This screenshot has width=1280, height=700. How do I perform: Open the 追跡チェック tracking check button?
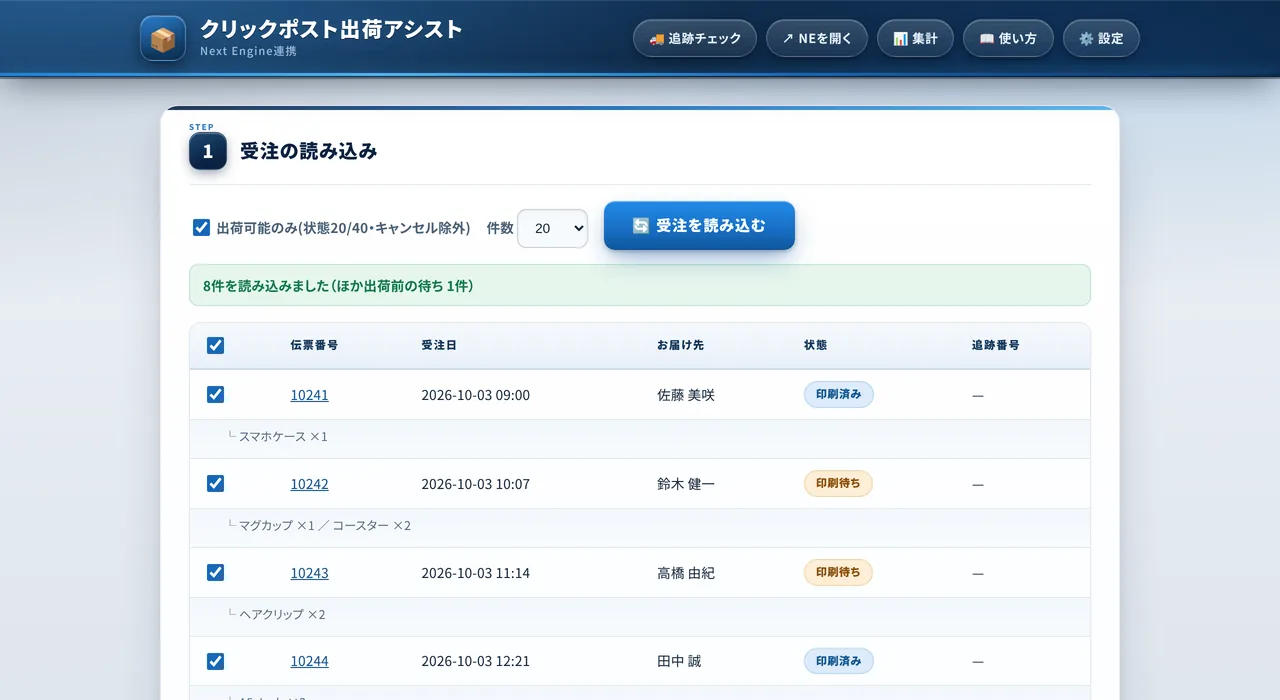click(x=695, y=38)
